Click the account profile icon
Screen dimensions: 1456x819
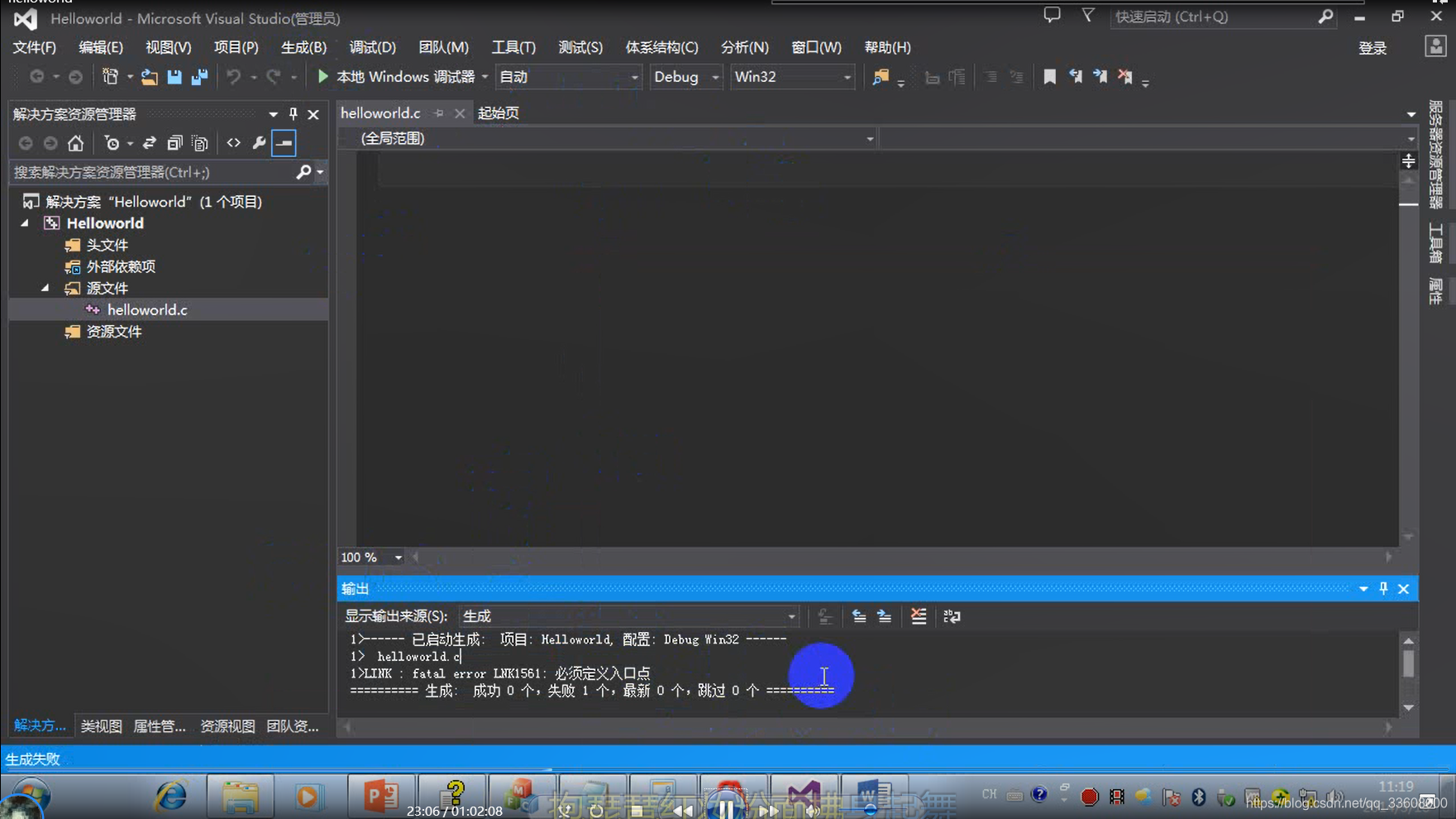click(1435, 46)
